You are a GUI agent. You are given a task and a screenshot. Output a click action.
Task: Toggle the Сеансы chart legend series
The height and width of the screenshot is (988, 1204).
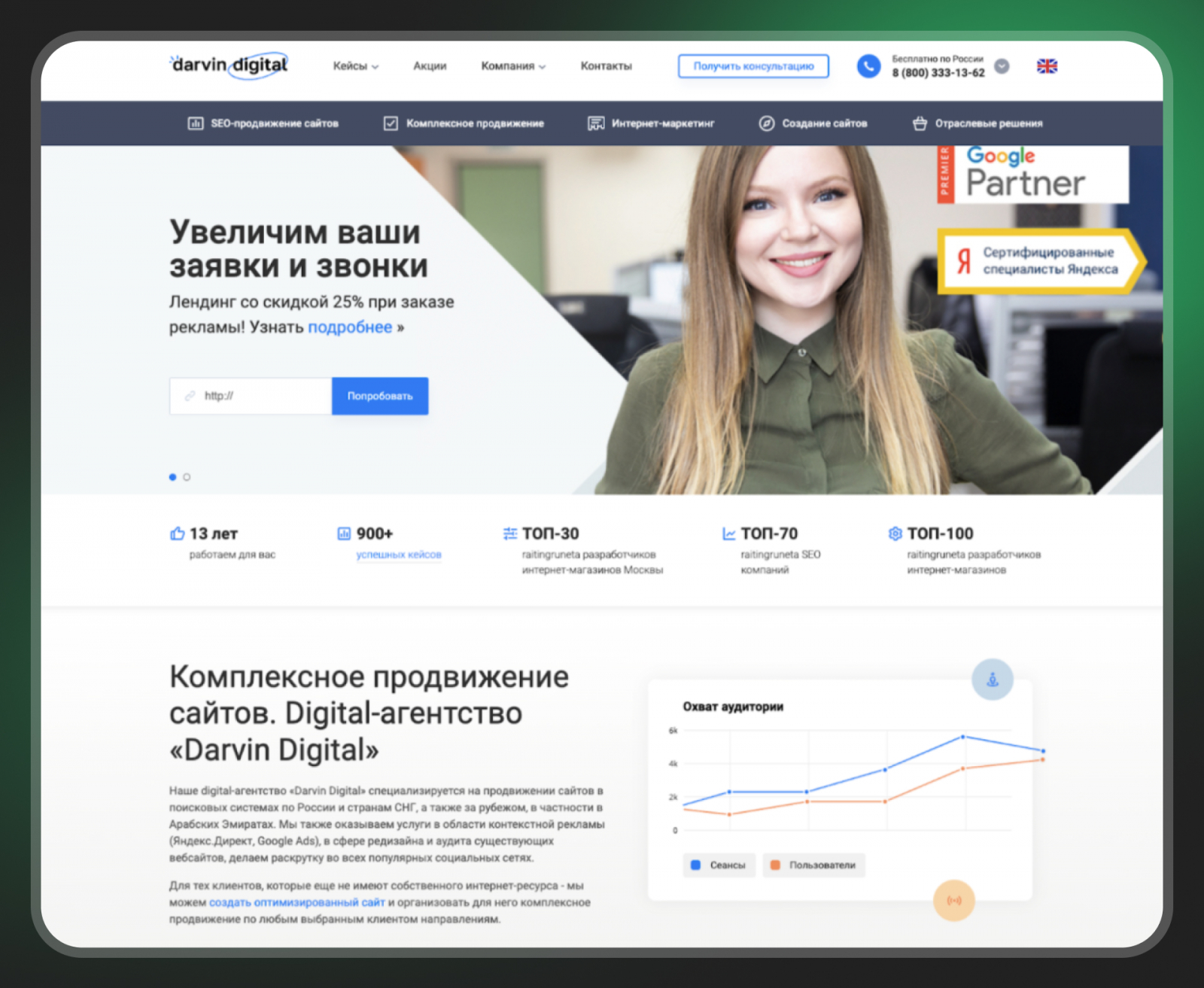[x=719, y=865]
